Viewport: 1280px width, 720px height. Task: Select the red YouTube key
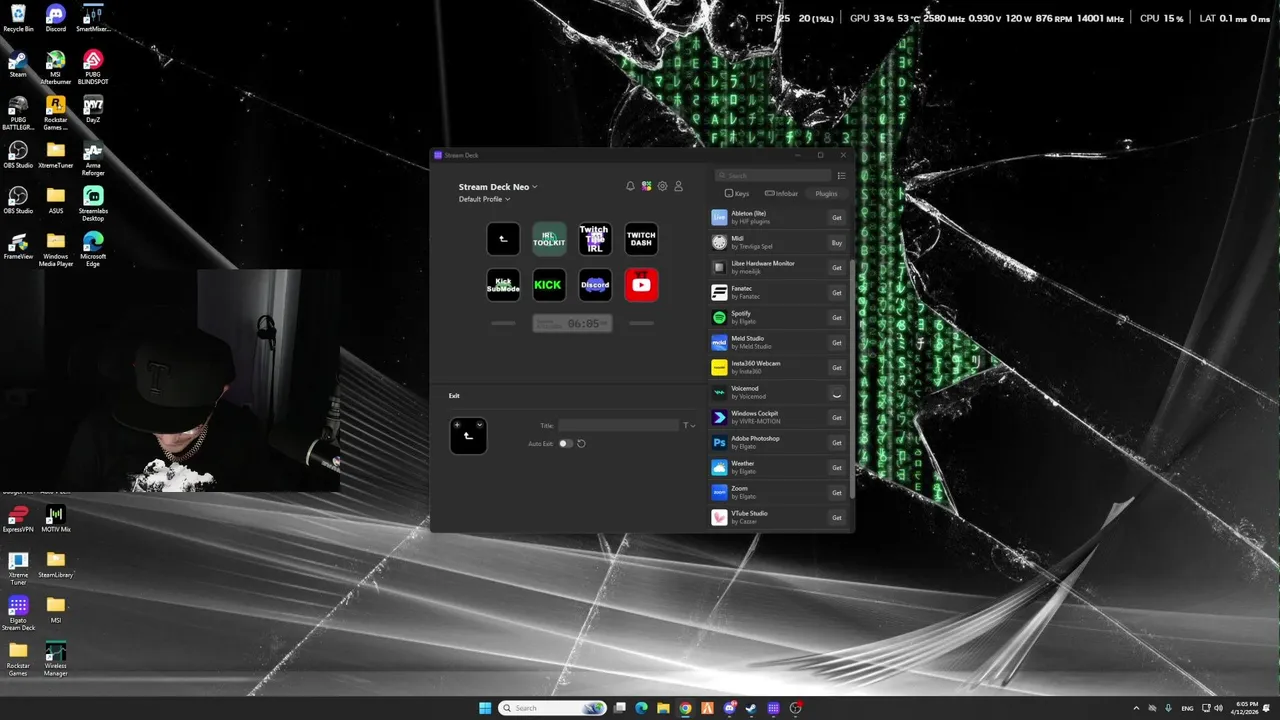click(641, 285)
